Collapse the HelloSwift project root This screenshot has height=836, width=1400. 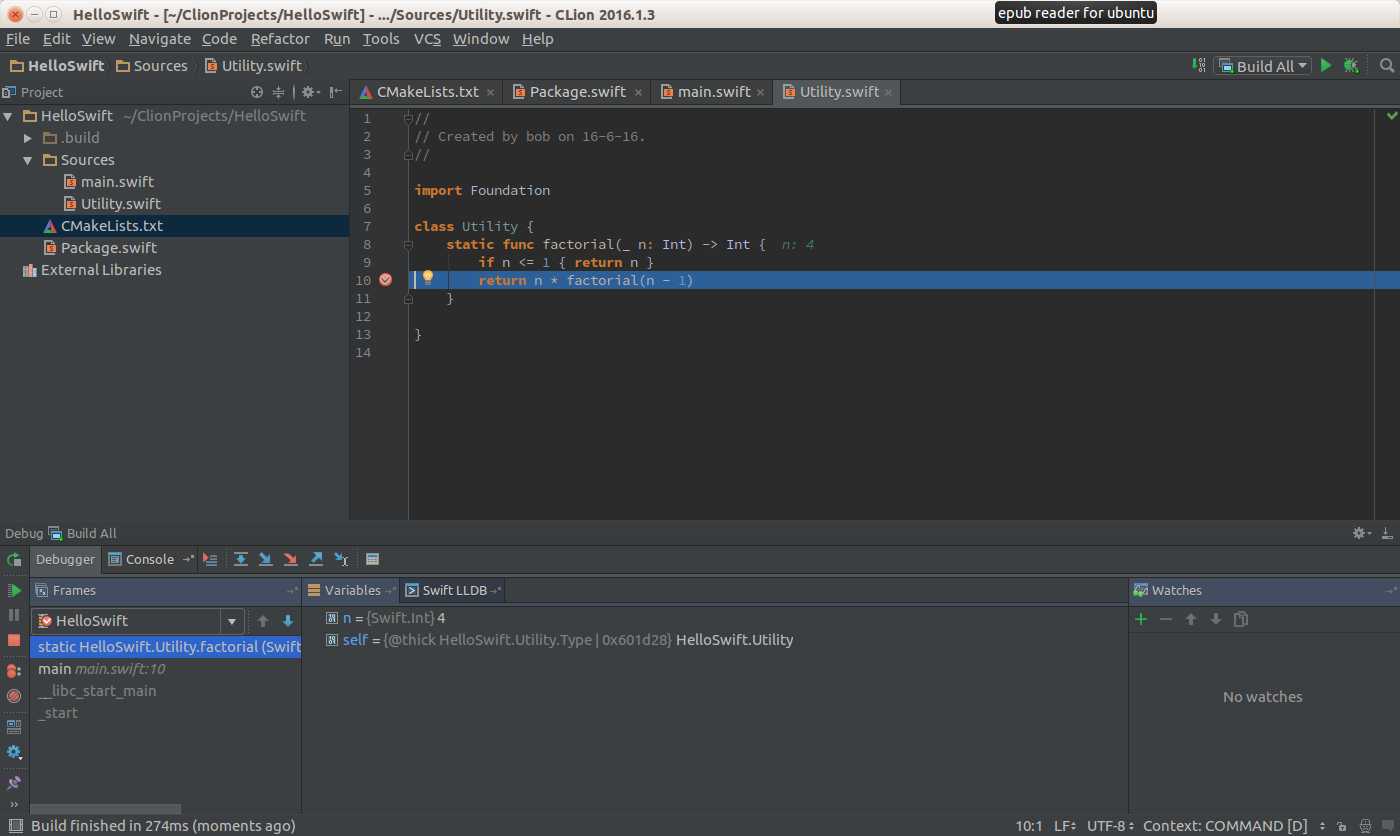click(8, 116)
